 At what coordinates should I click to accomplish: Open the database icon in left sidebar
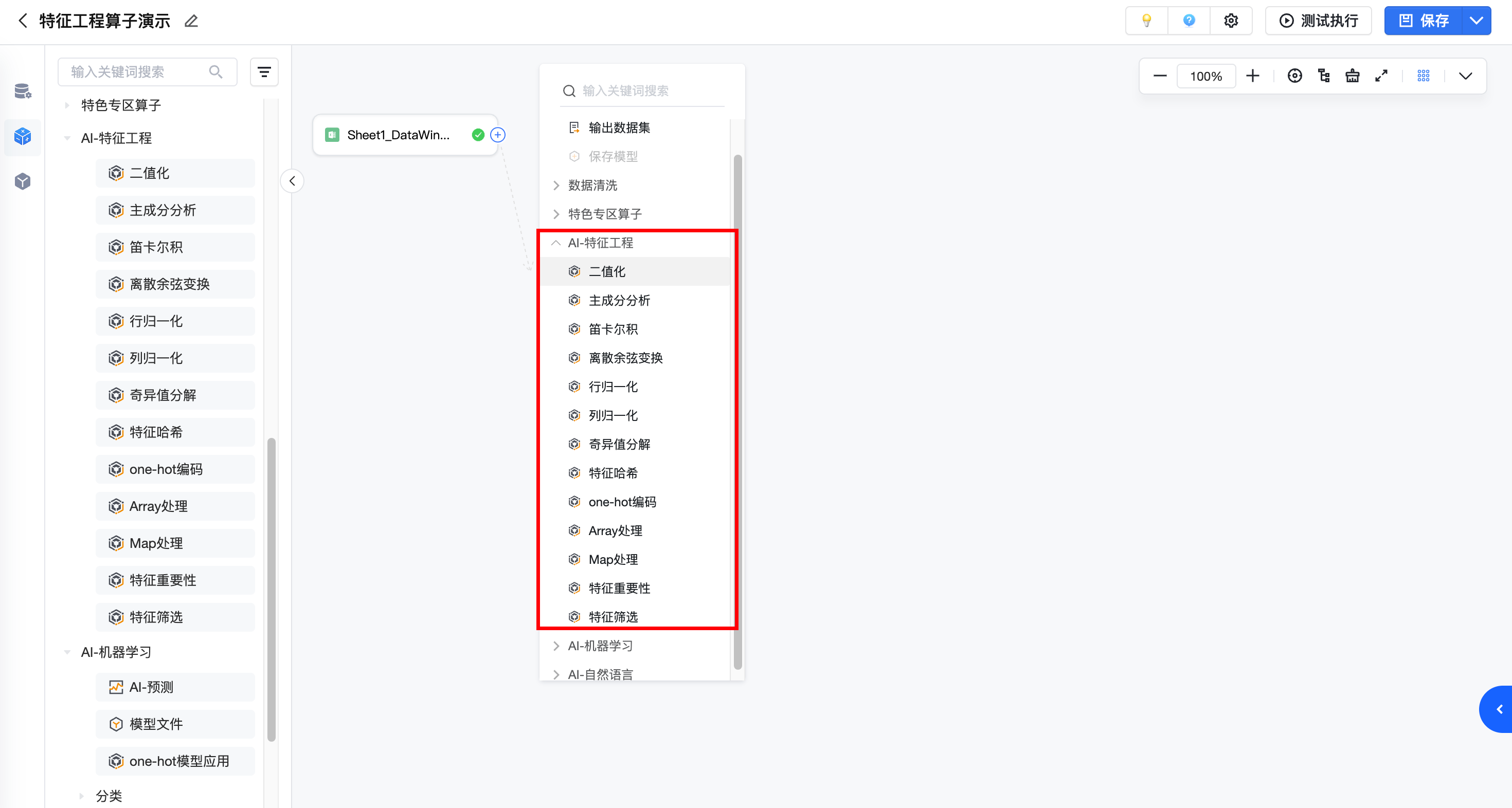[22, 91]
